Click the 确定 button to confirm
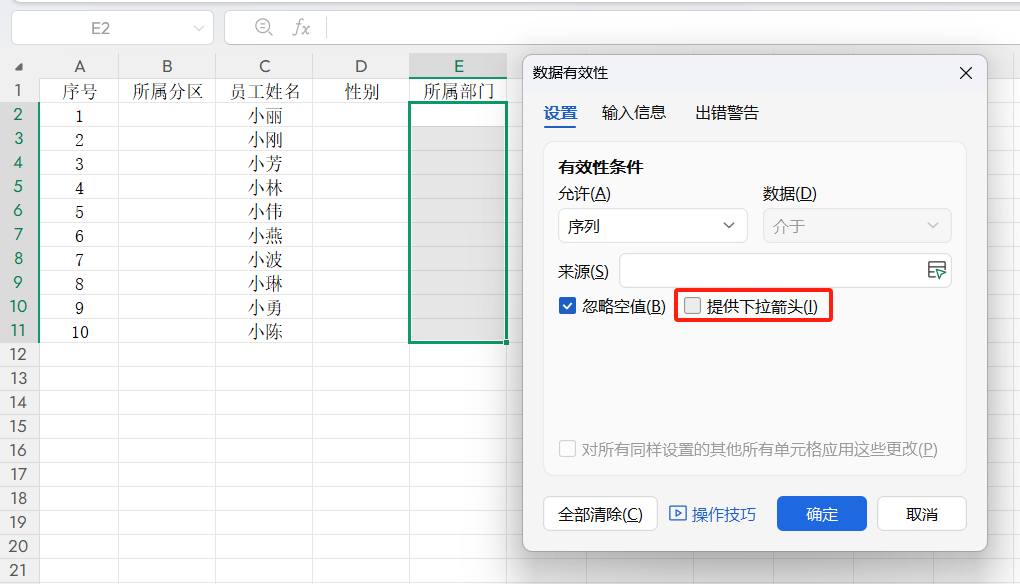This screenshot has height=584, width=1020. point(821,513)
